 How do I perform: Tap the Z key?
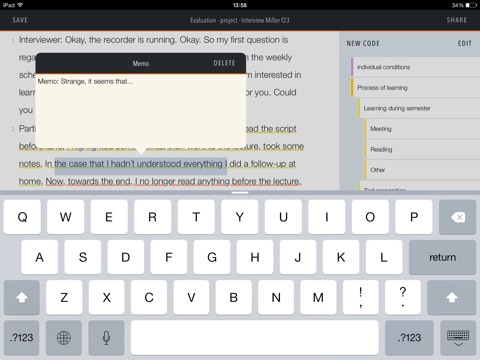64,297
